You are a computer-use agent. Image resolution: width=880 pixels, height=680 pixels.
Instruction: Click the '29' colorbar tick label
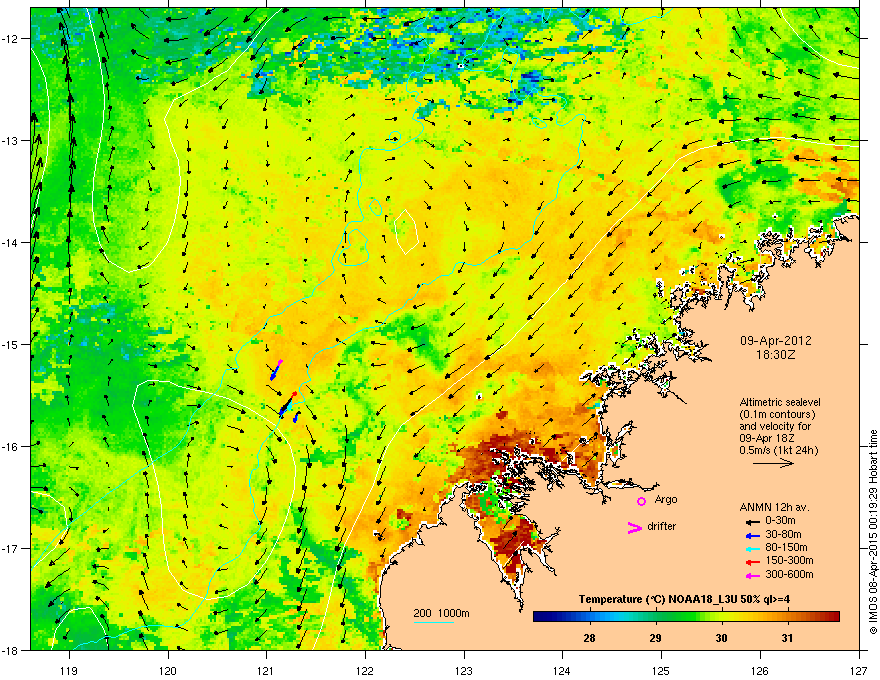click(x=656, y=638)
